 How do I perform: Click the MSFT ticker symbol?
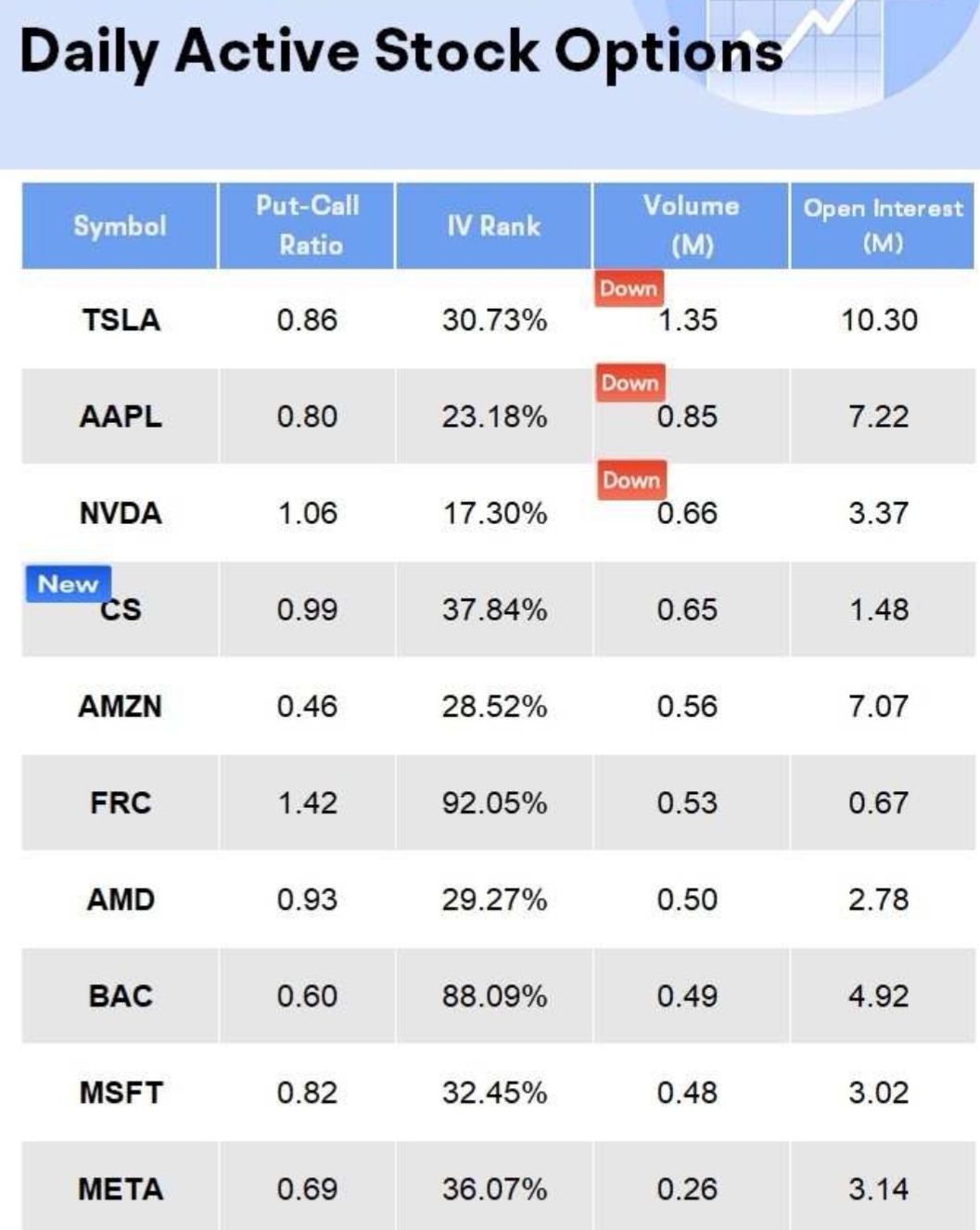pyautogui.click(x=121, y=1093)
